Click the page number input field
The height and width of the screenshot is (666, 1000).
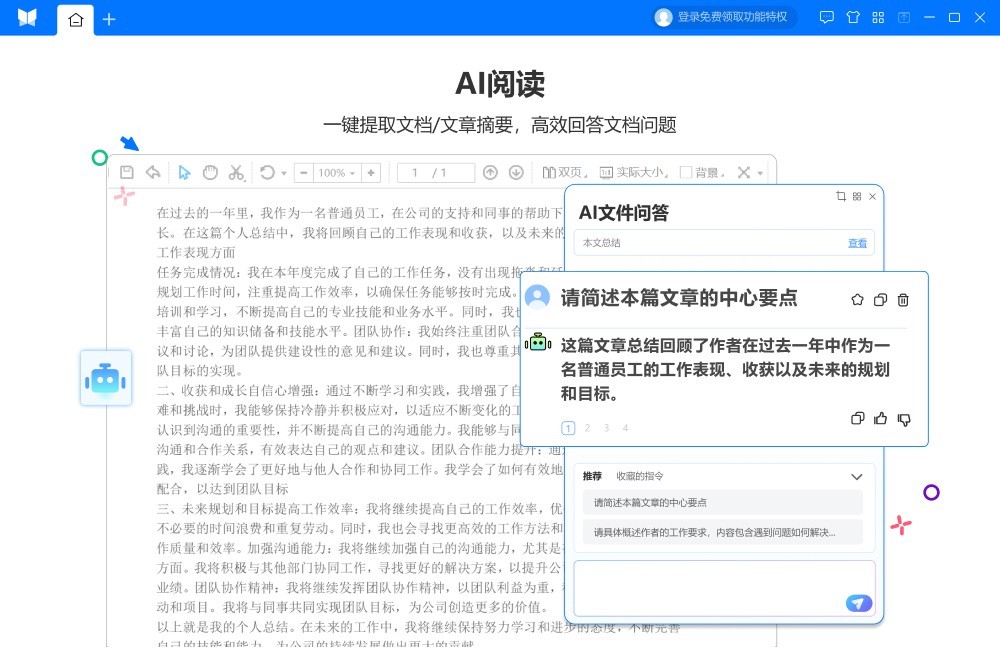point(436,172)
